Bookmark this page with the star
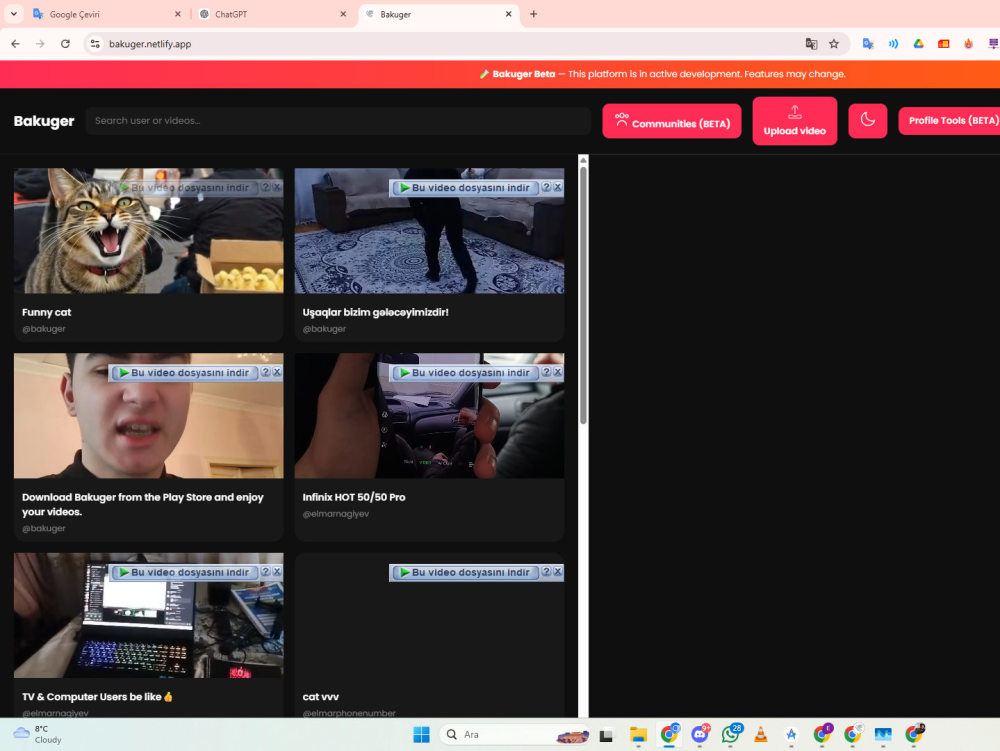Viewport: 1000px width, 751px height. pyautogui.click(x=834, y=44)
